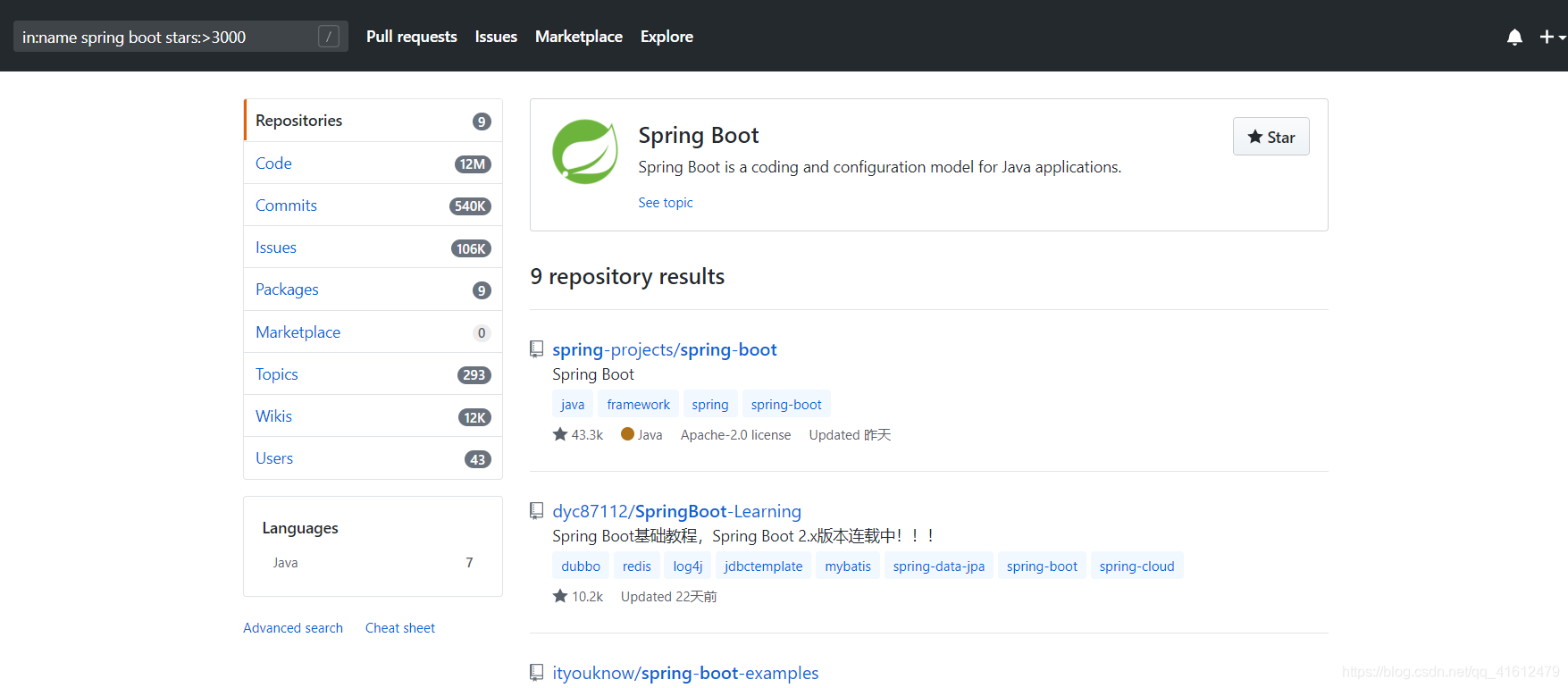Click the 293 count badge beside Topics
This screenshot has width=1568, height=688.
point(474,375)
